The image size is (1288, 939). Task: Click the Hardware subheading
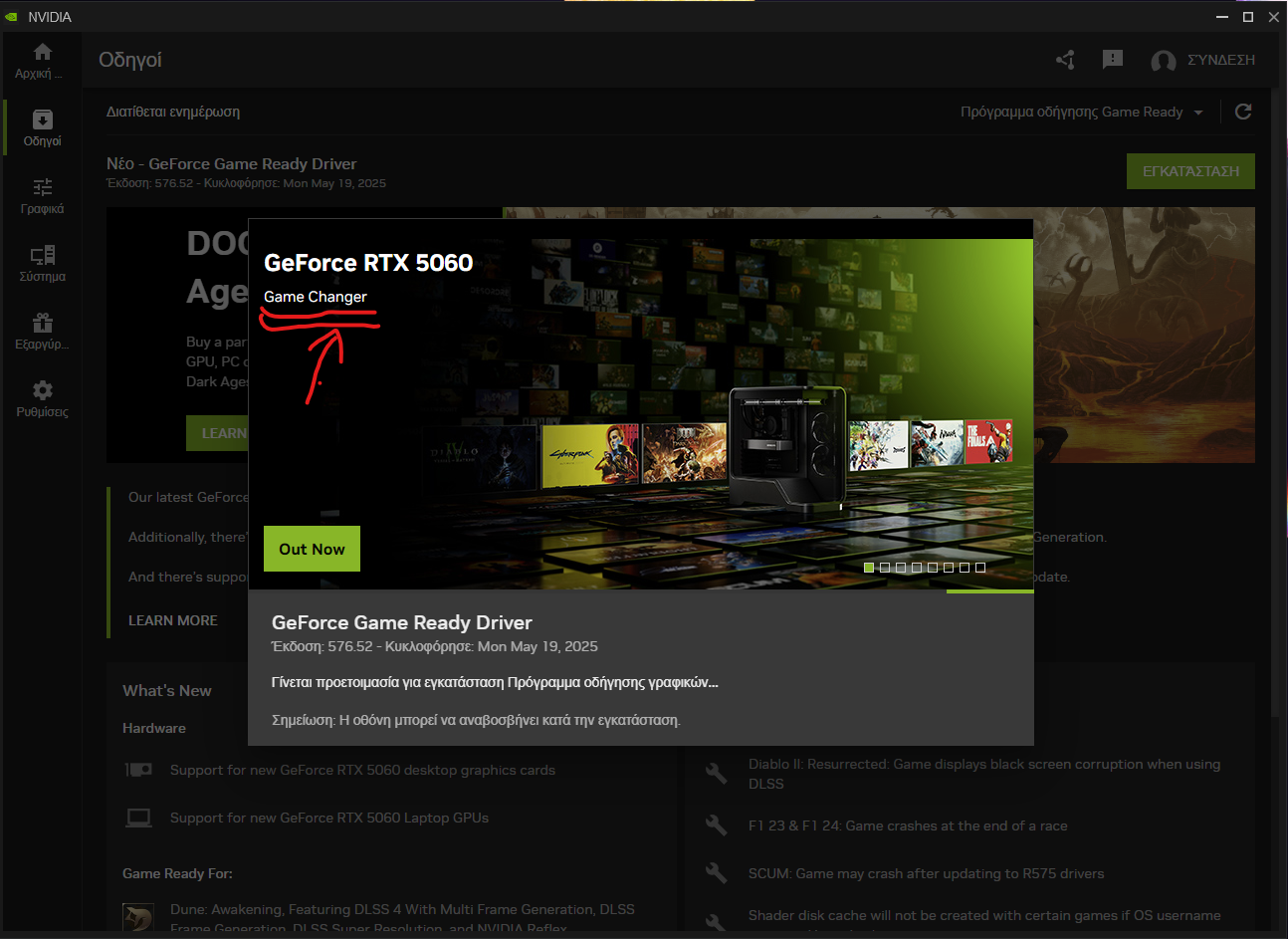pos(154,728)
